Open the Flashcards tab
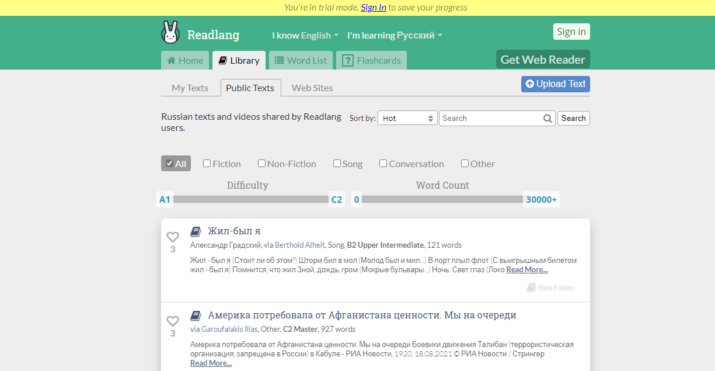This screenshot has width=715, height=371. tap(372, 60)
